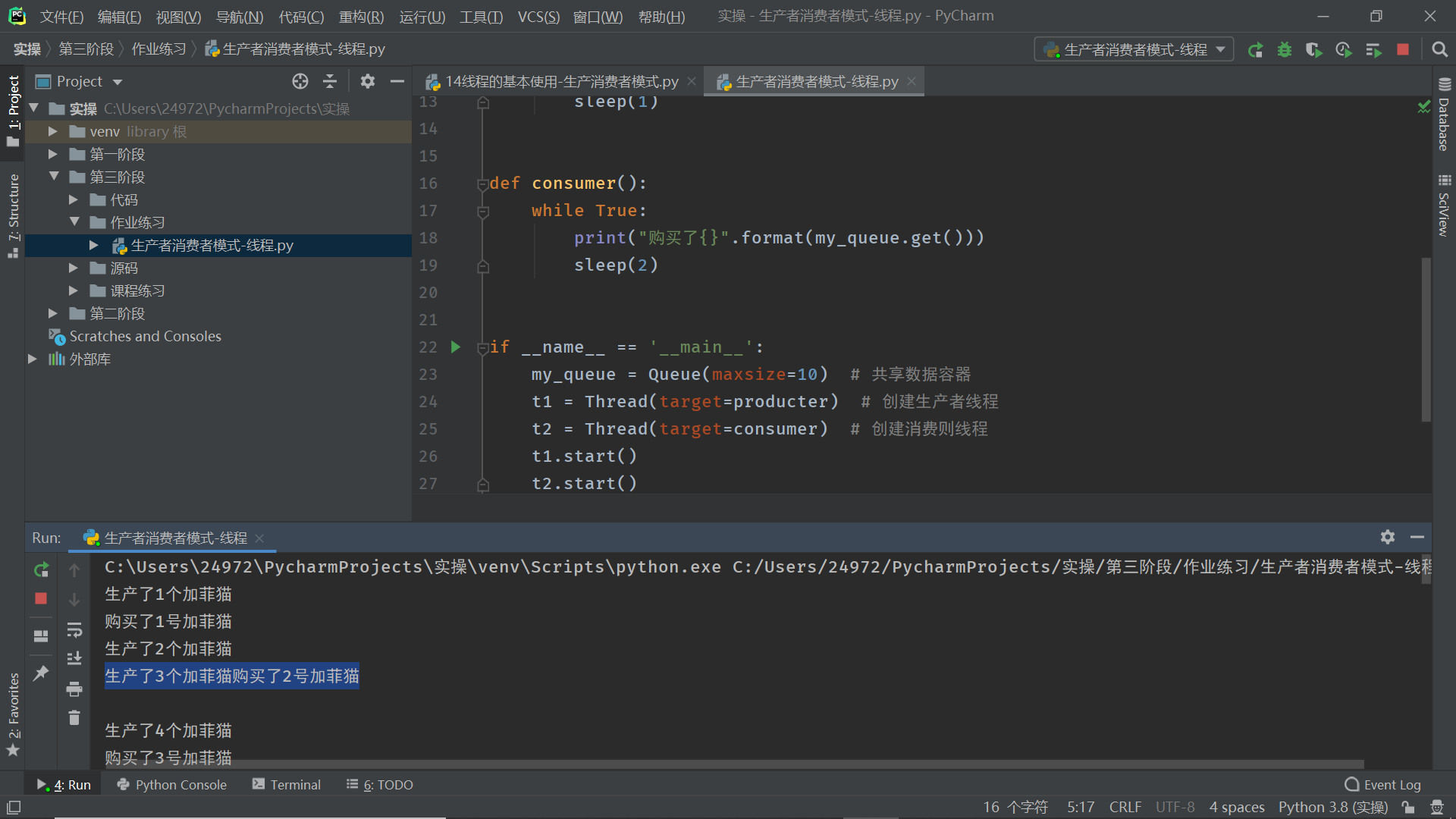This screenshot has height=819, width=1456.
Task: Toggle read-only lock in status bar
Action: coord(1408,808)
